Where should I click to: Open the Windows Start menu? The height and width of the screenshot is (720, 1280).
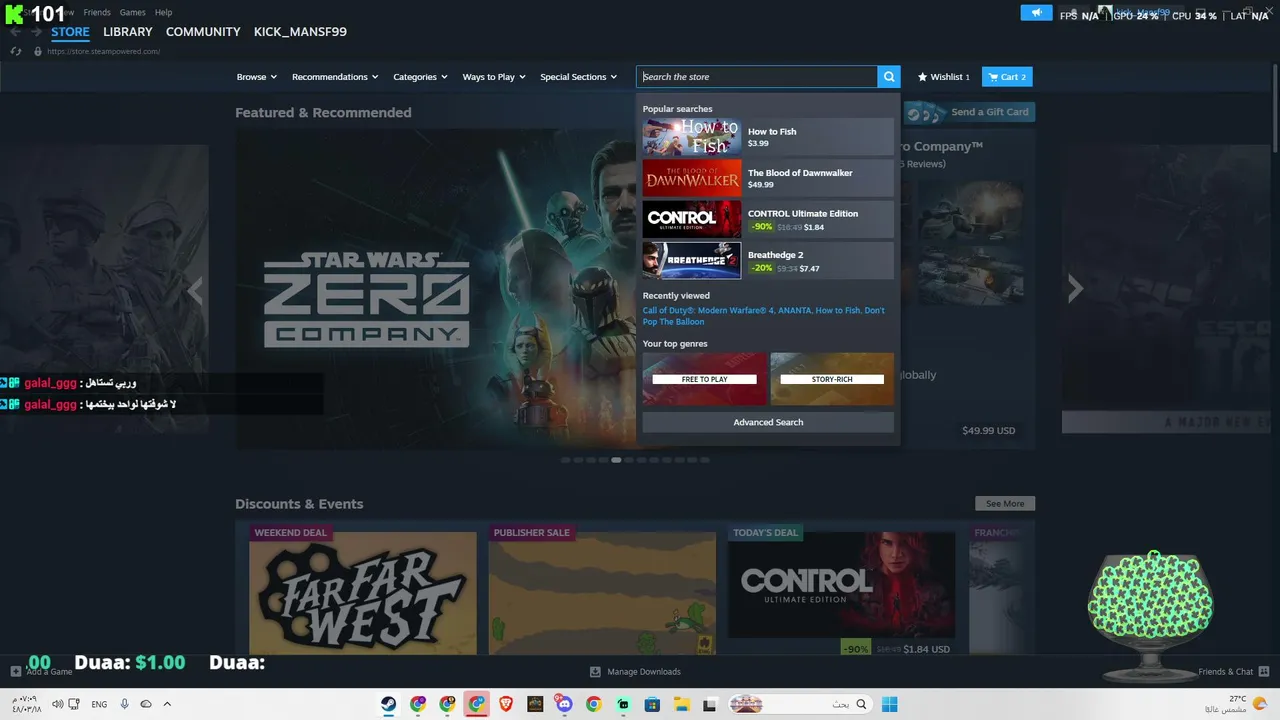tap(889, 704)
